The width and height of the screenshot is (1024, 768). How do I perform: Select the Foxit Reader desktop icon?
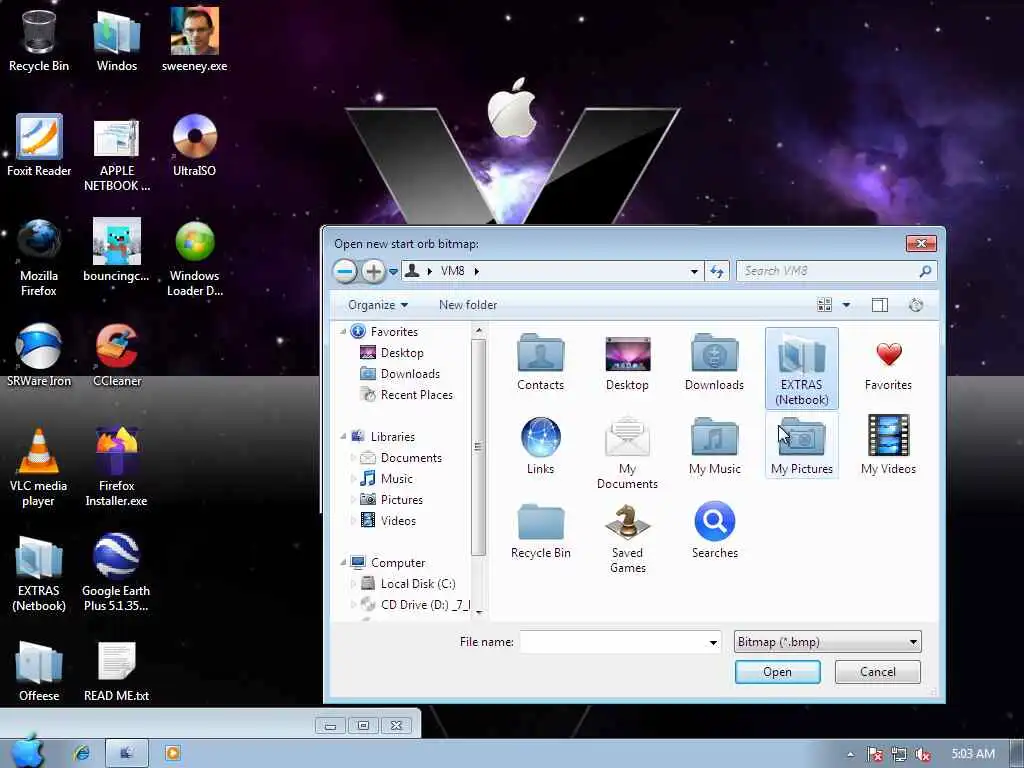point(39,146)
